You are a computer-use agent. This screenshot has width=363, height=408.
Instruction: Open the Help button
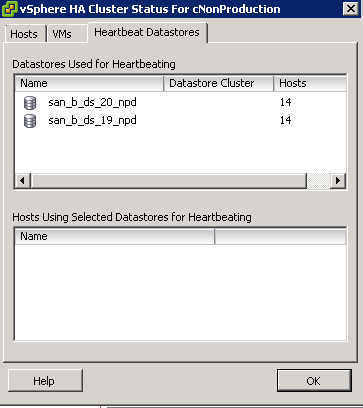click(x=45, y=381)
